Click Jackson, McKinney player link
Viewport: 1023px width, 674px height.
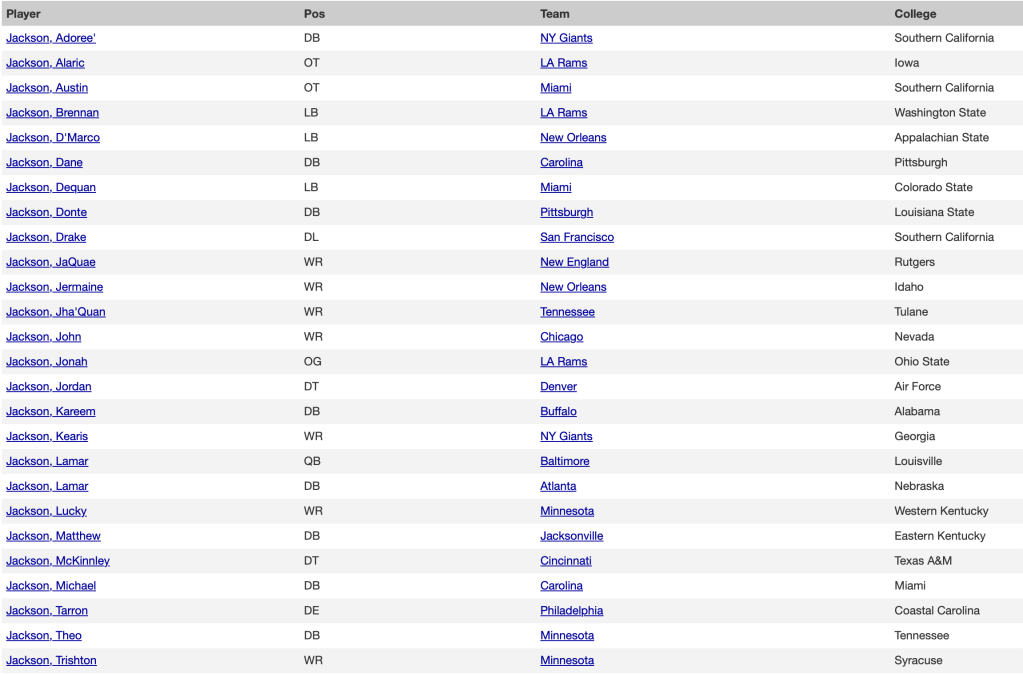[58, 561]
